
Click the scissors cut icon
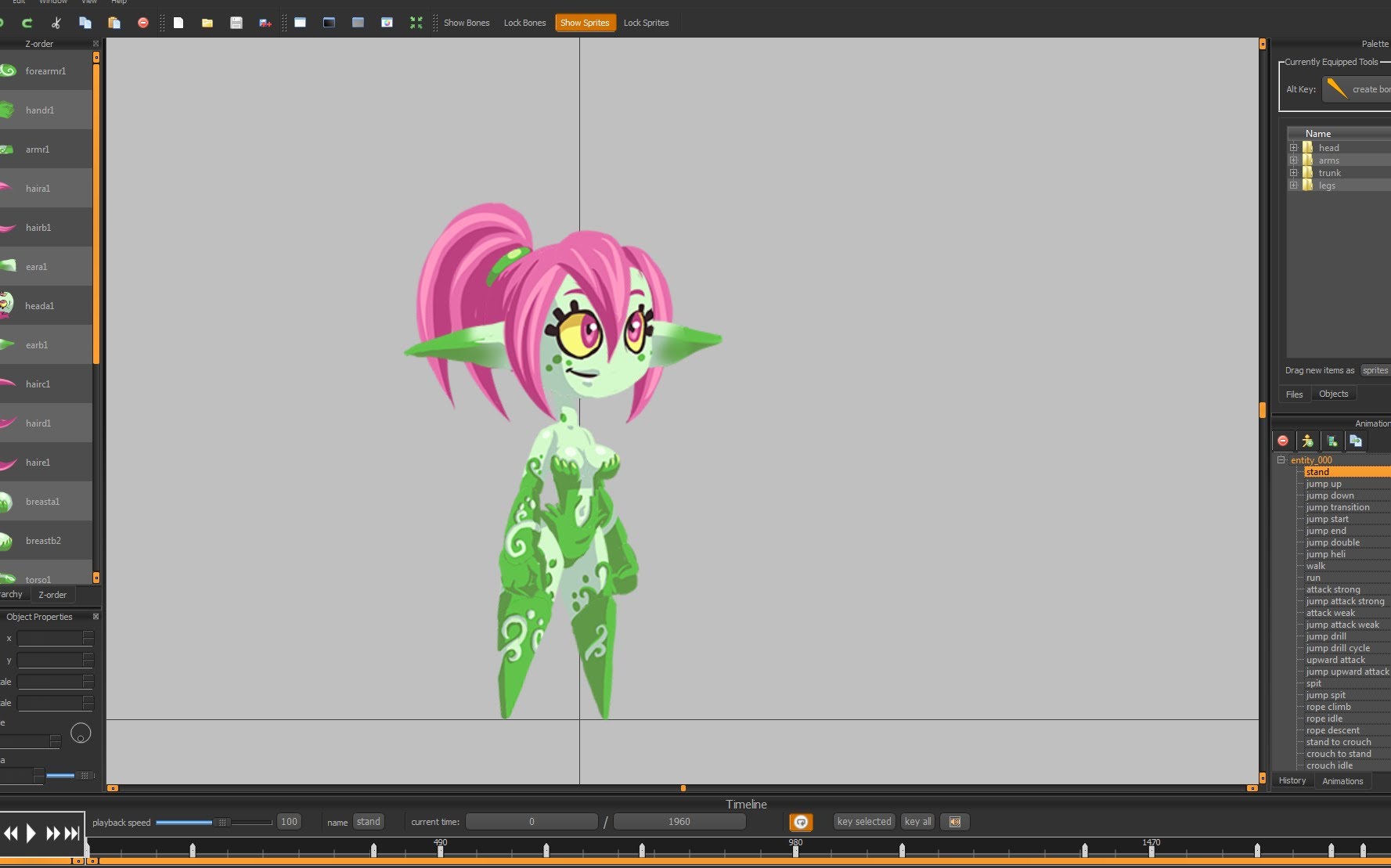click(56, 23)
